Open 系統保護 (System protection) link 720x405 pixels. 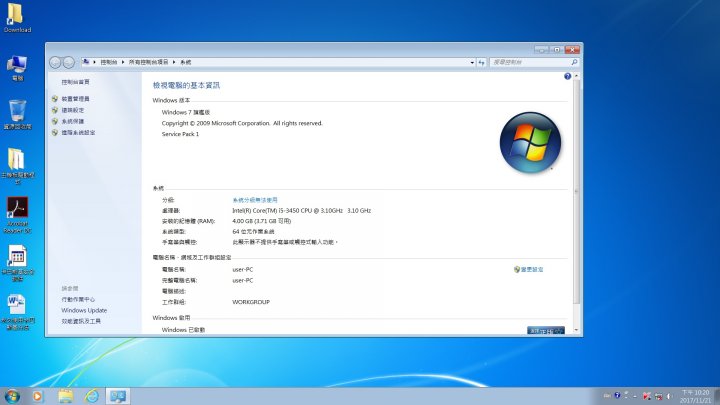(73, 121)
